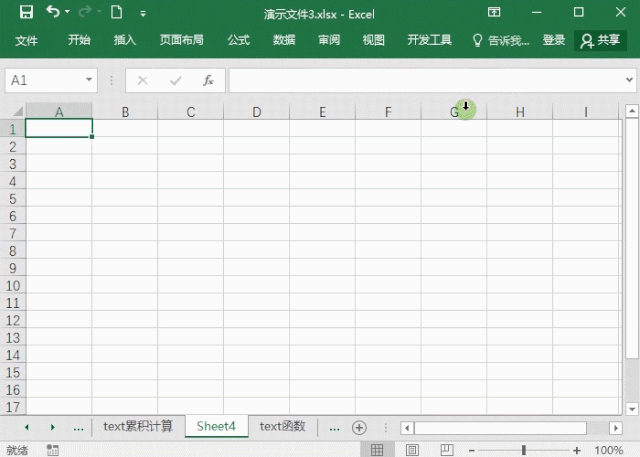Click the horizontal scrollbar right arrow
Viewport: 640px width, 457px height.
pos(616,428)
